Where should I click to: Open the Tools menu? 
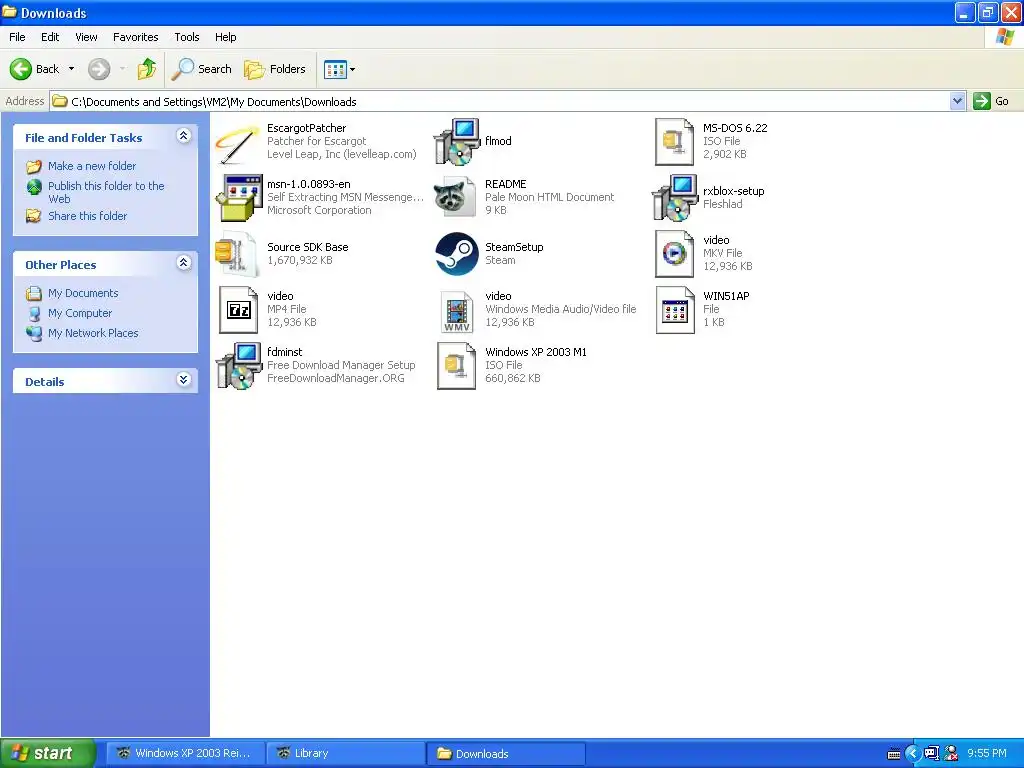pos(187,37)
